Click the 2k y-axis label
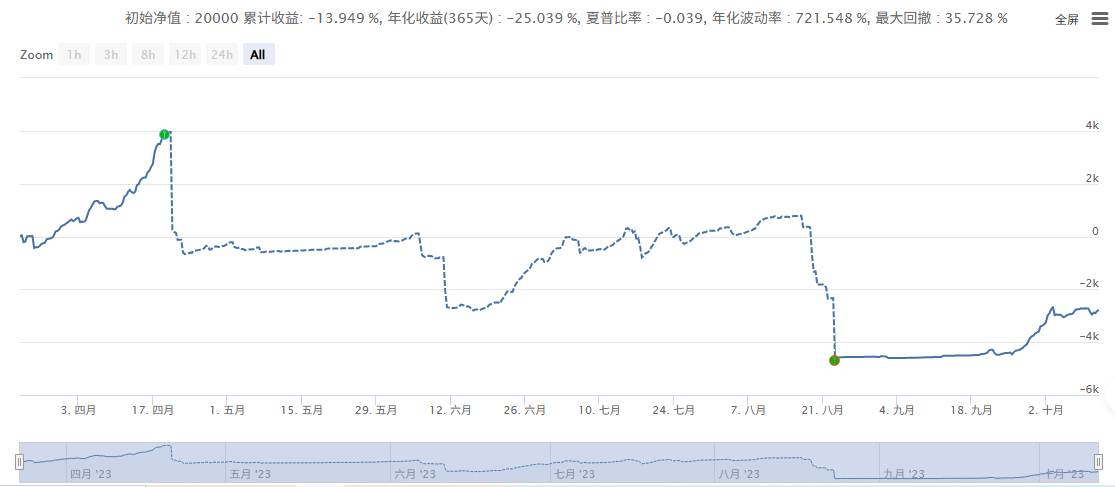The image size is (1115, 487). click(x=1092, y=178)
